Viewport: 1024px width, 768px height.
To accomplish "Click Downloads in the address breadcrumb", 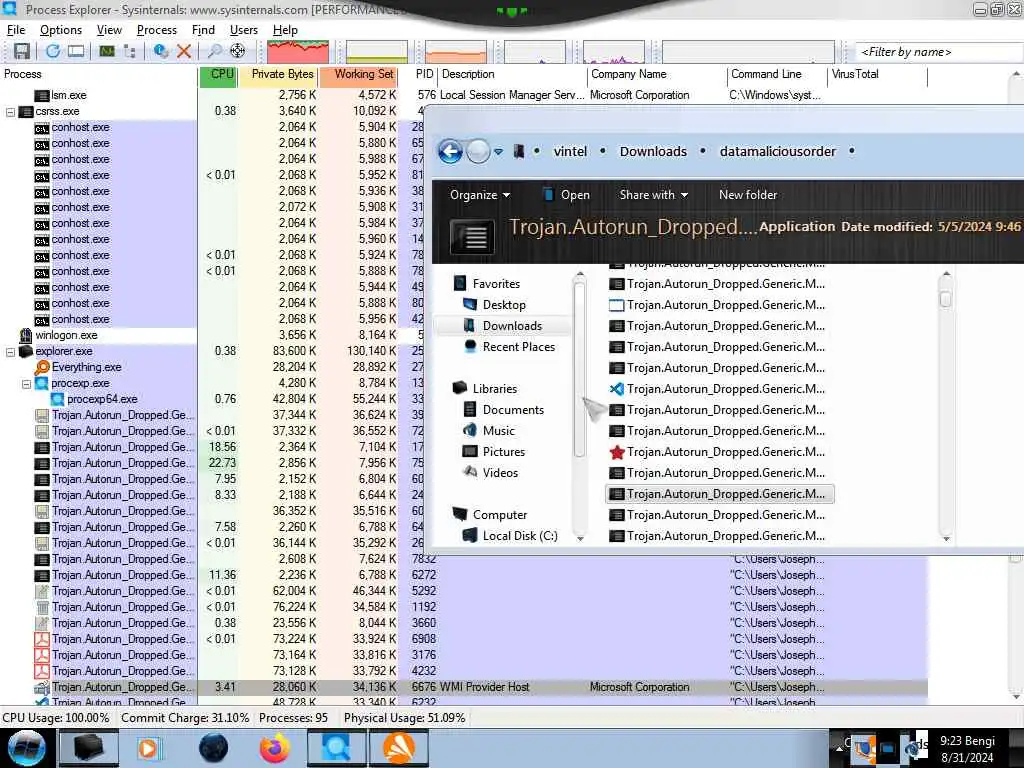I will [653, 152].
